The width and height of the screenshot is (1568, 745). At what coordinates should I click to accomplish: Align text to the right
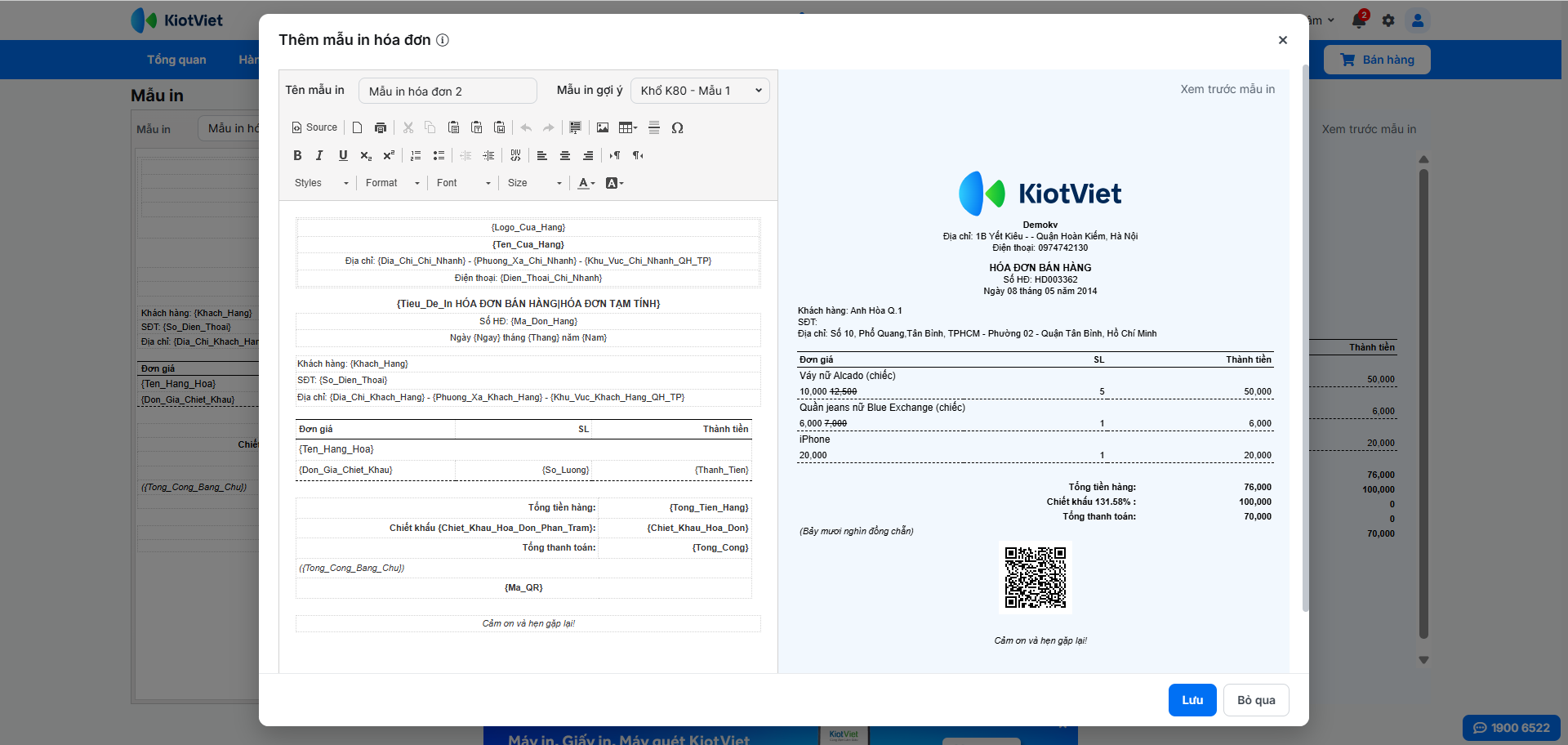click(x=588, y=155)
